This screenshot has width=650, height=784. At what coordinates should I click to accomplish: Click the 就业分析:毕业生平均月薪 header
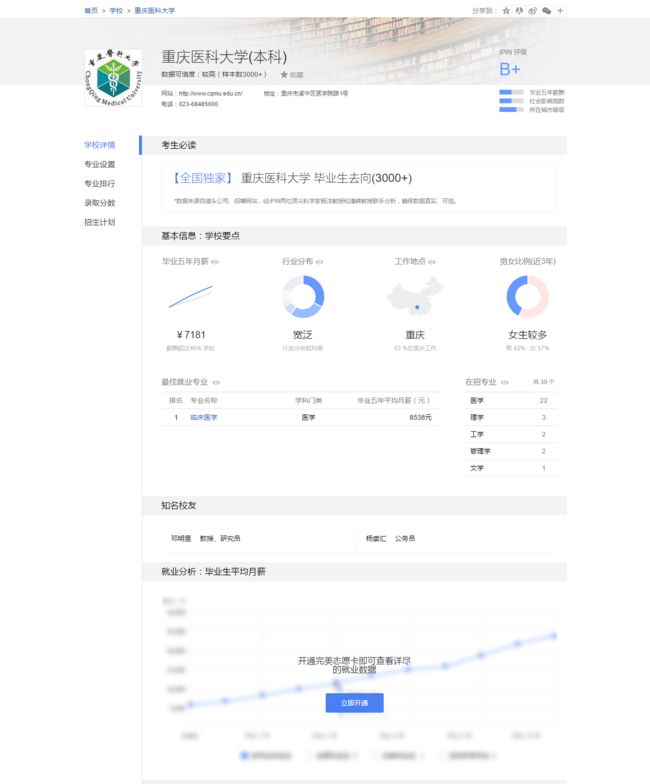(x=354, y=572)
